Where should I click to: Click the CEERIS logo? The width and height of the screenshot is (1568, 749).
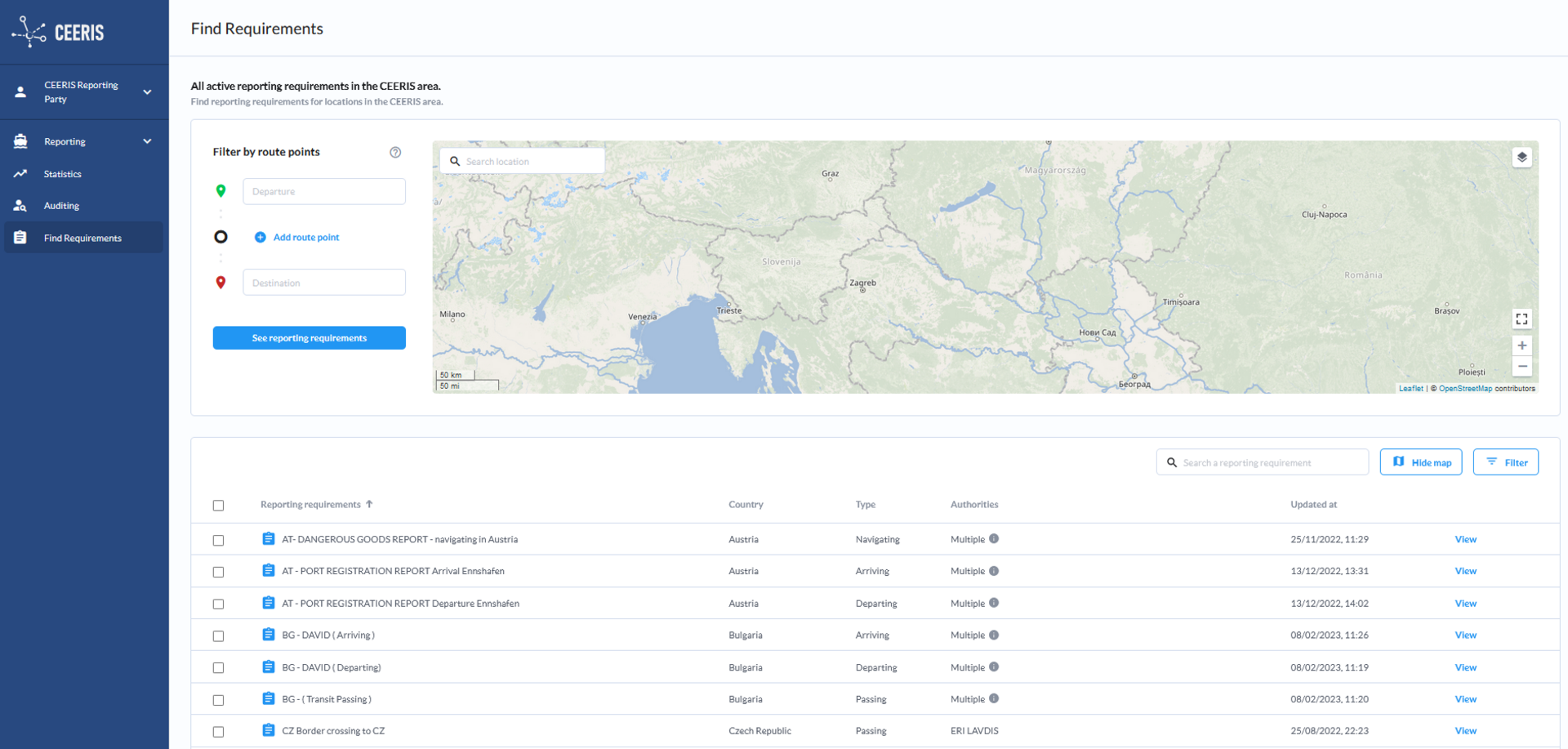click(x=58, y=32)
